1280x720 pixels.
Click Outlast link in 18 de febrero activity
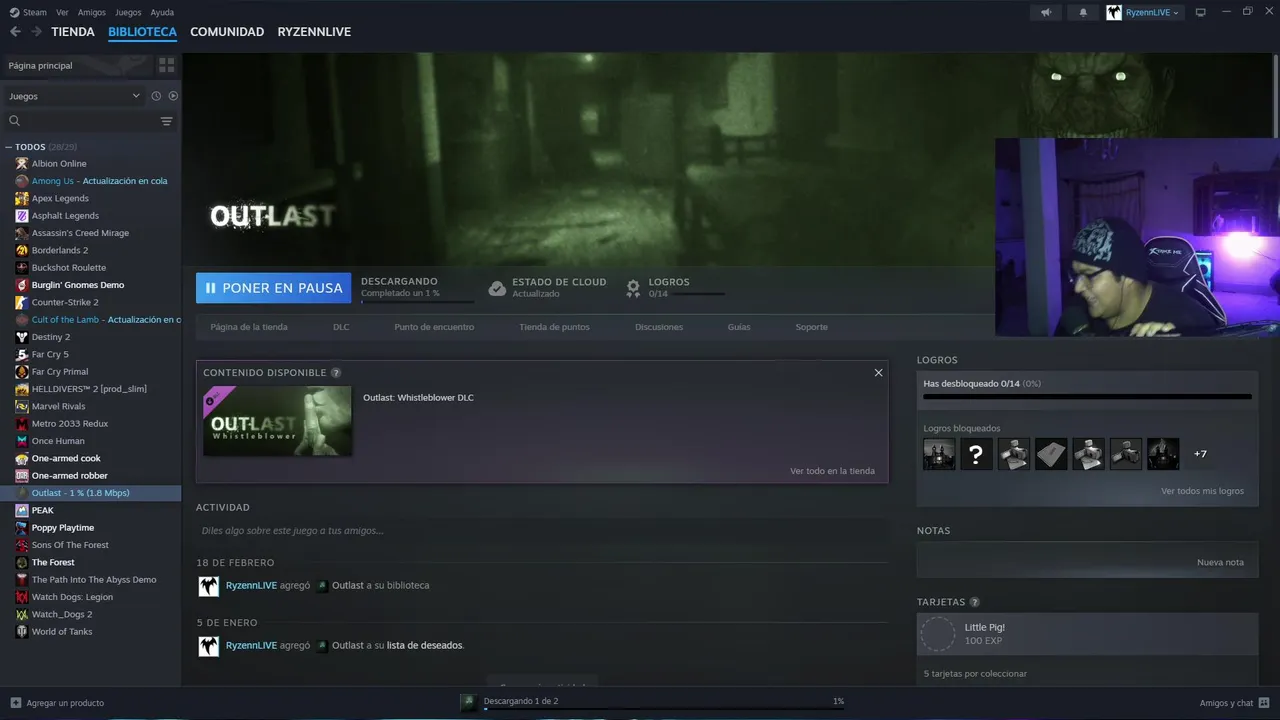pyautogui.click(x=348, y=585)
